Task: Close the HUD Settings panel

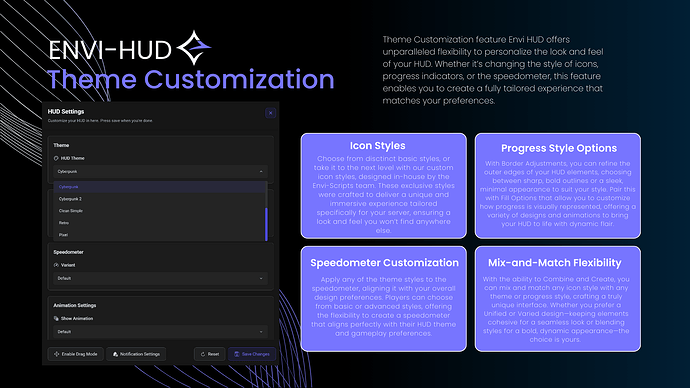Action: click(x=271, y=113)
